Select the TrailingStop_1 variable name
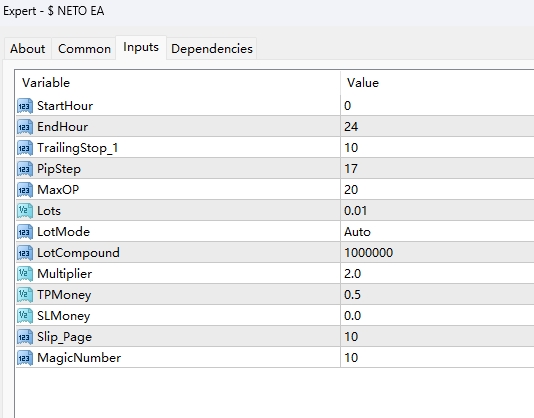Screen dimensions: 534x418 click(x=77, y=148)
